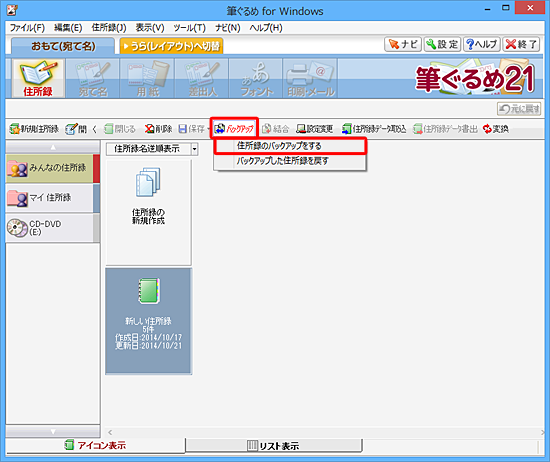This screenshot has width=550, height=462.
Task: Select the 住所録の新規作成 document icon
Action: point(148,196)
